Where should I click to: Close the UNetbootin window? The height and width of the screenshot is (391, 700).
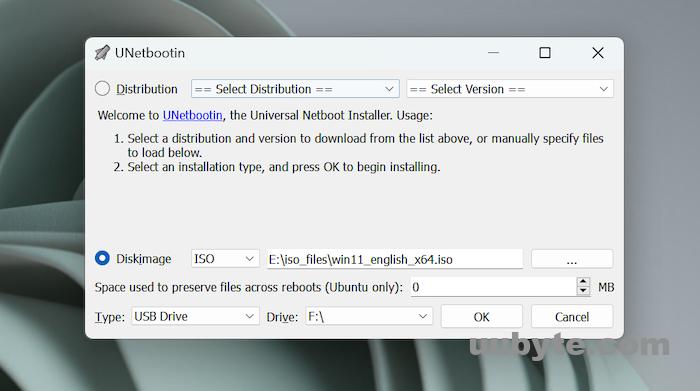[598, 53]
